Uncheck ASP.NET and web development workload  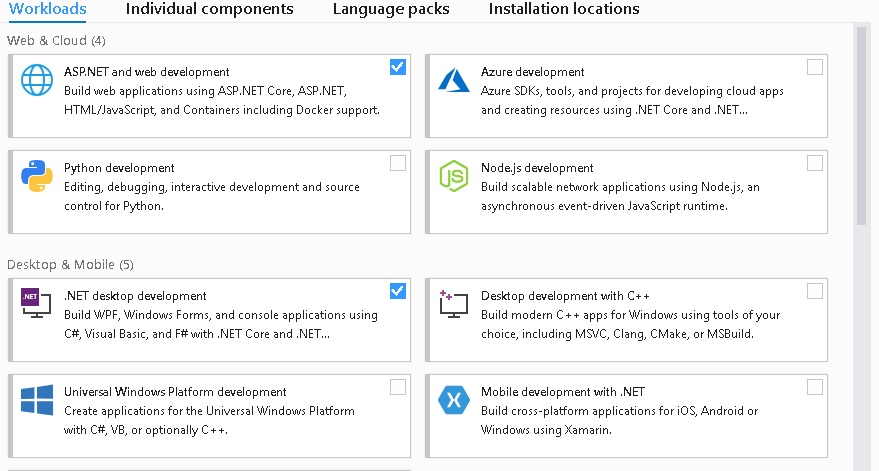point(397,67)
